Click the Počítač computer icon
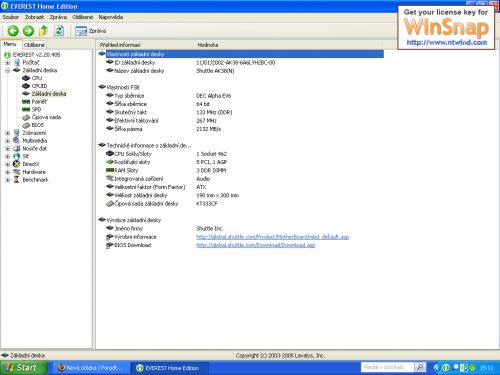Viewport: 500px width, 375px height. pos(17,63)
